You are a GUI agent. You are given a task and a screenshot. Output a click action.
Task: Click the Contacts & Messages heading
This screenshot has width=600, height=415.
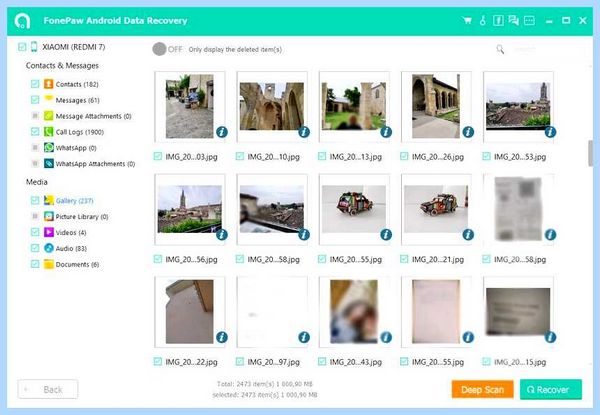point(62,65)
